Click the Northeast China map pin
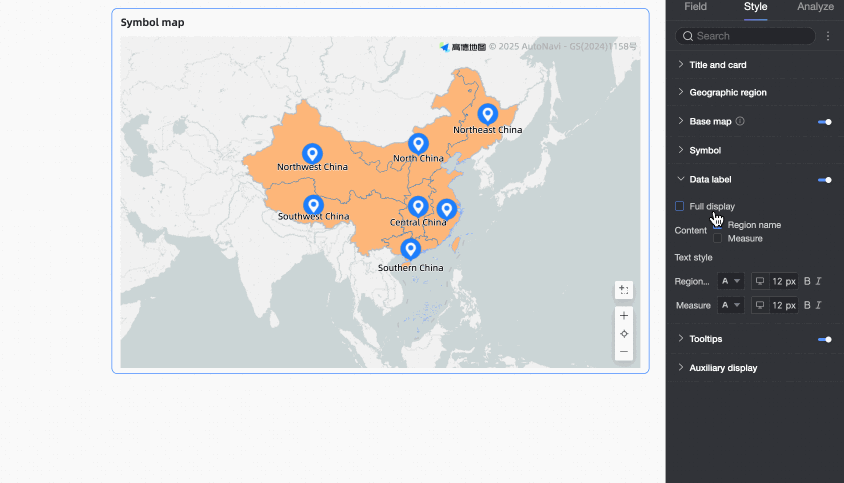This screenshot has width=844, height=483. tap(487, 114)
